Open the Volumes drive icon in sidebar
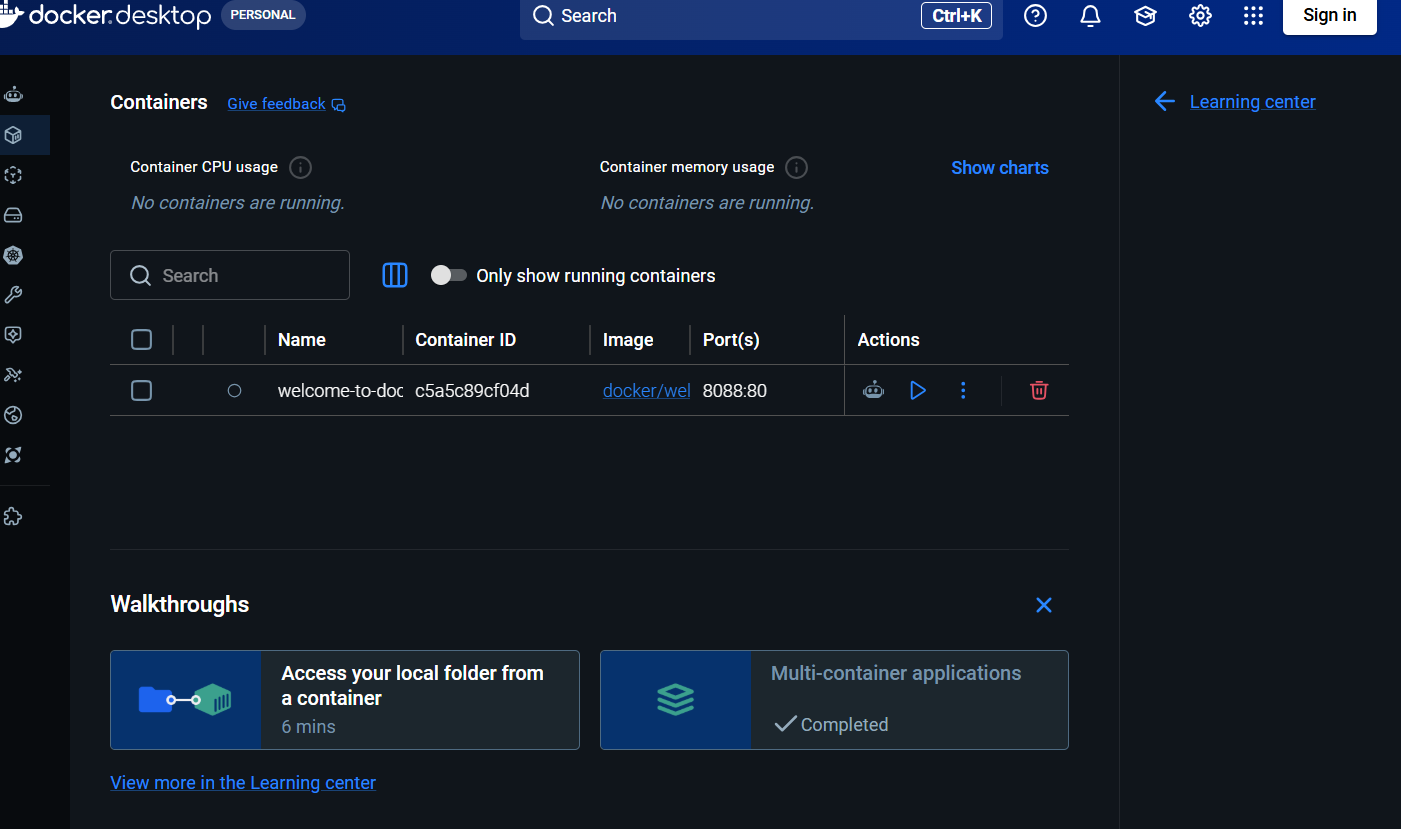 click(x=13, y=215)
